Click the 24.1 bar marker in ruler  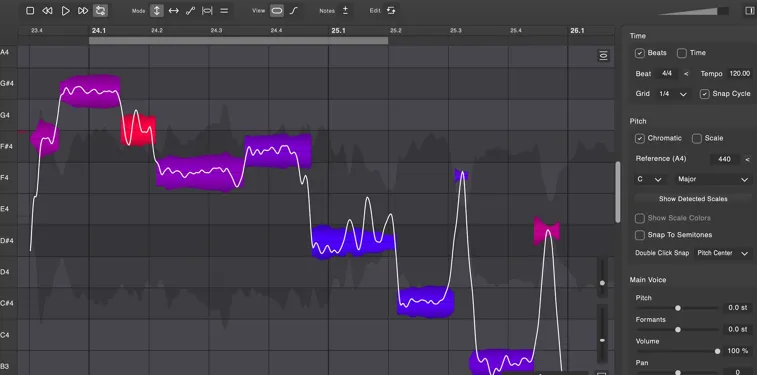point(98,30)
